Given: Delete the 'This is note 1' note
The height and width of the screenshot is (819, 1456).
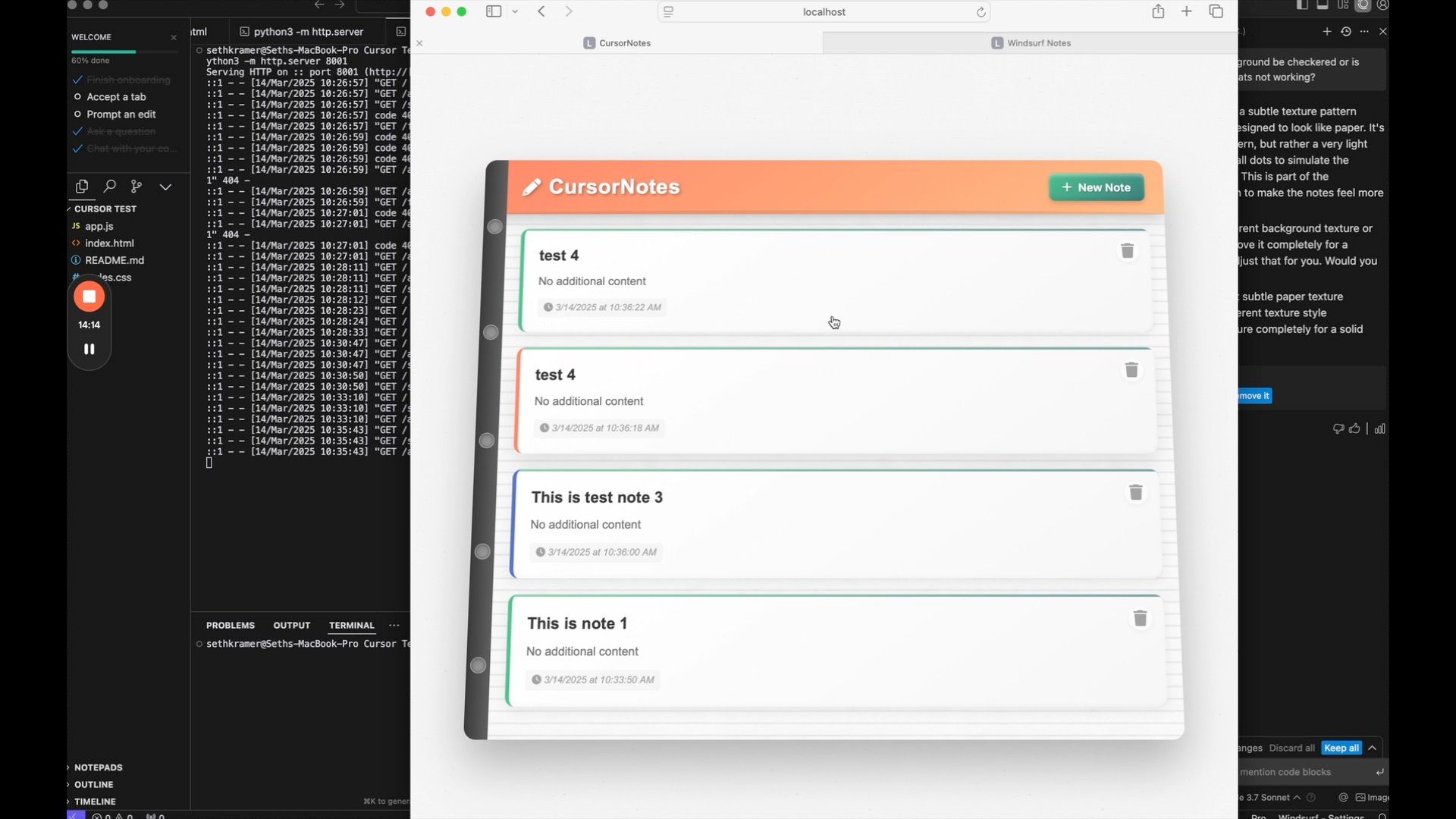Looking at the screenshot, I should [x=1140, y=619].
